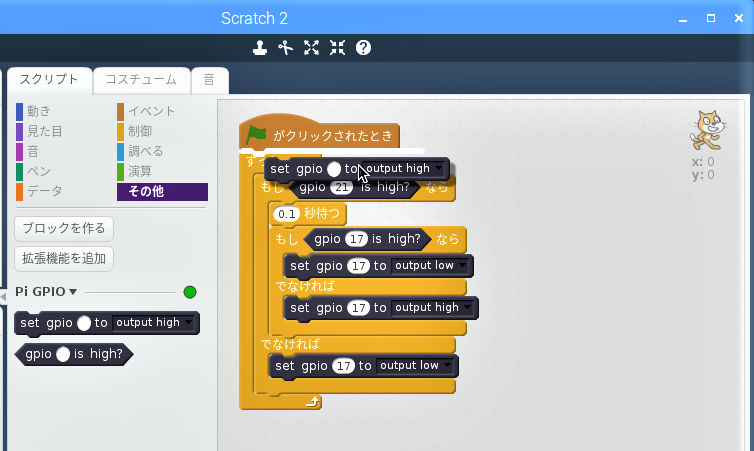Click the palette 'gpio is high?' reporter block
The height and width of the screenshot is (451, 754).
(x=74, y=354)
